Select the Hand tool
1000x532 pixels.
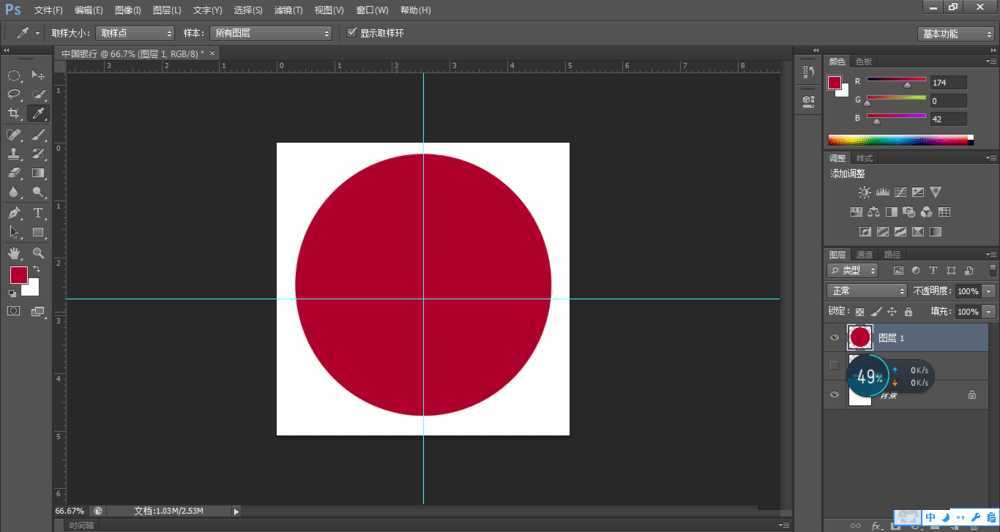[15, 253]
